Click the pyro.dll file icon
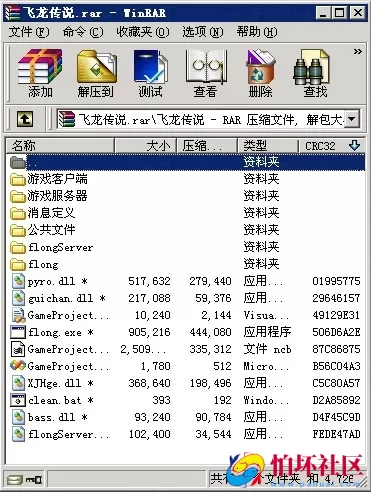This screenshot has height=492, width=371. (18, 281)
